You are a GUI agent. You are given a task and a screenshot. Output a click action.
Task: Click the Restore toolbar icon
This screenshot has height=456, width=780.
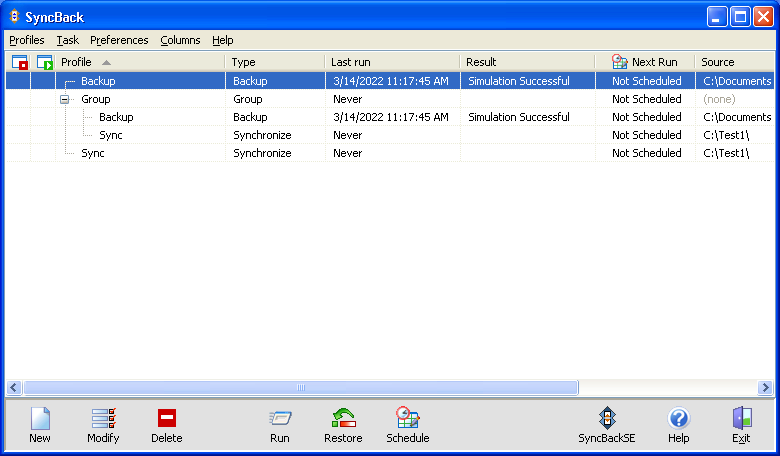pos(344,418)
